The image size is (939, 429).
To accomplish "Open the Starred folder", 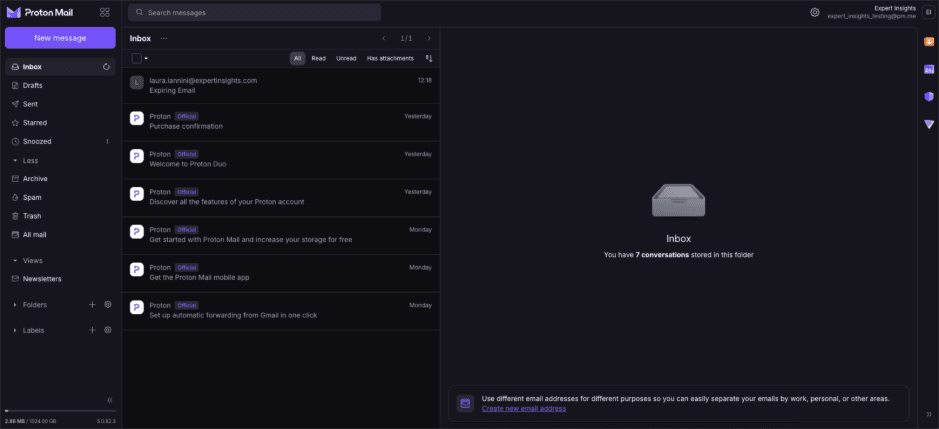I will coord(60,122).
